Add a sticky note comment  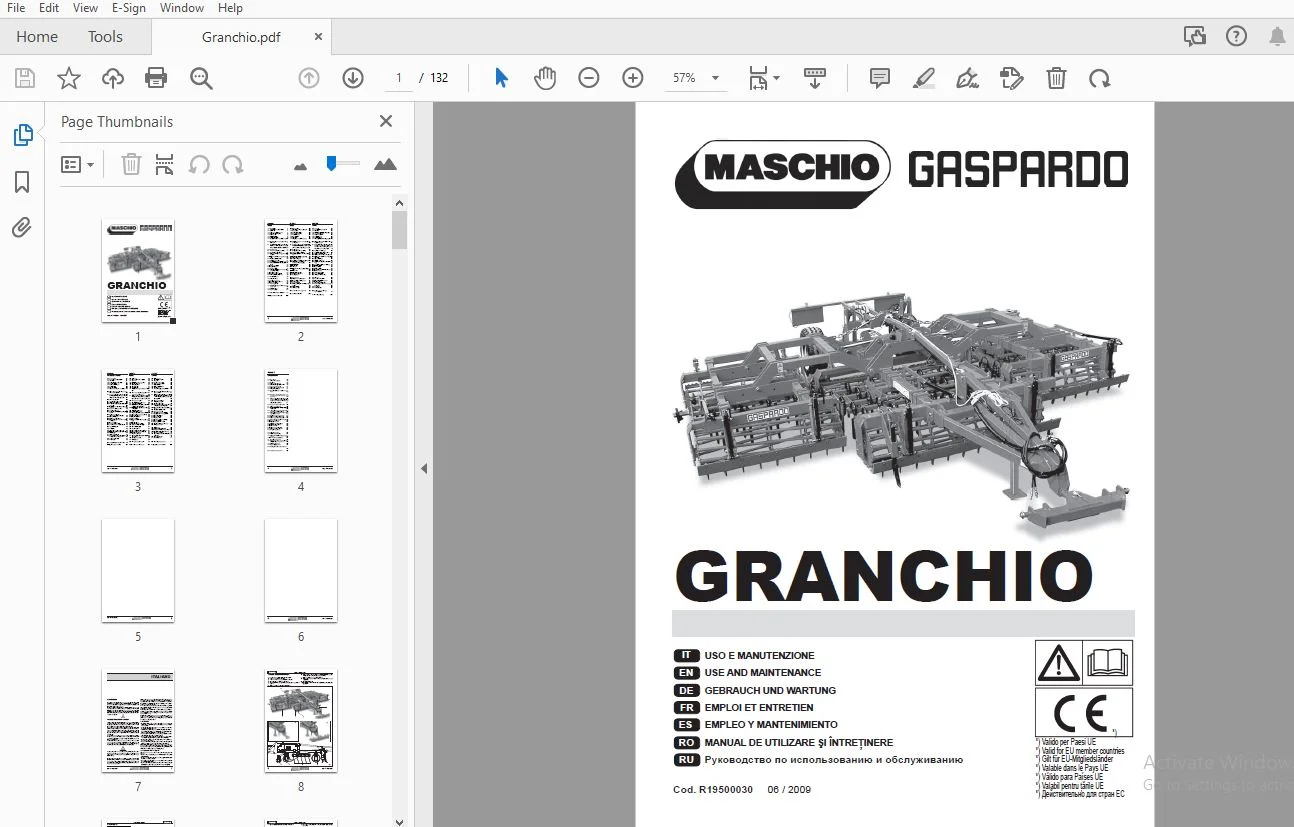tap(880, 78)
